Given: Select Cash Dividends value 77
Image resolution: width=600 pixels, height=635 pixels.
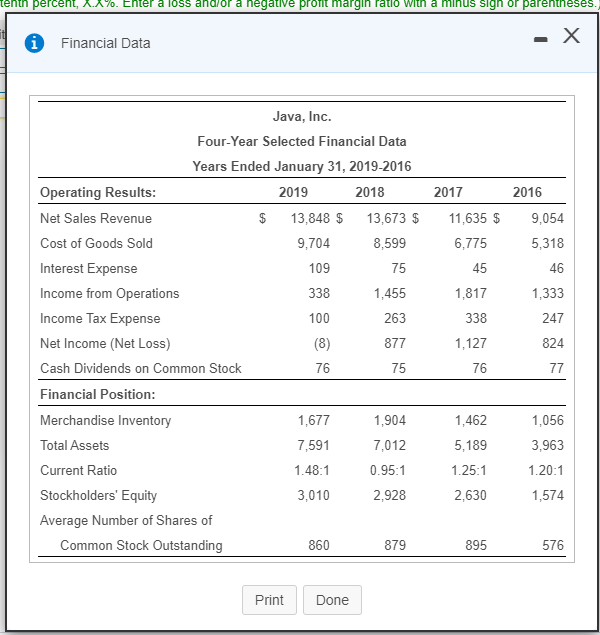Looking at the screenshot, I should pyautogui.click(x=557, y=369).
